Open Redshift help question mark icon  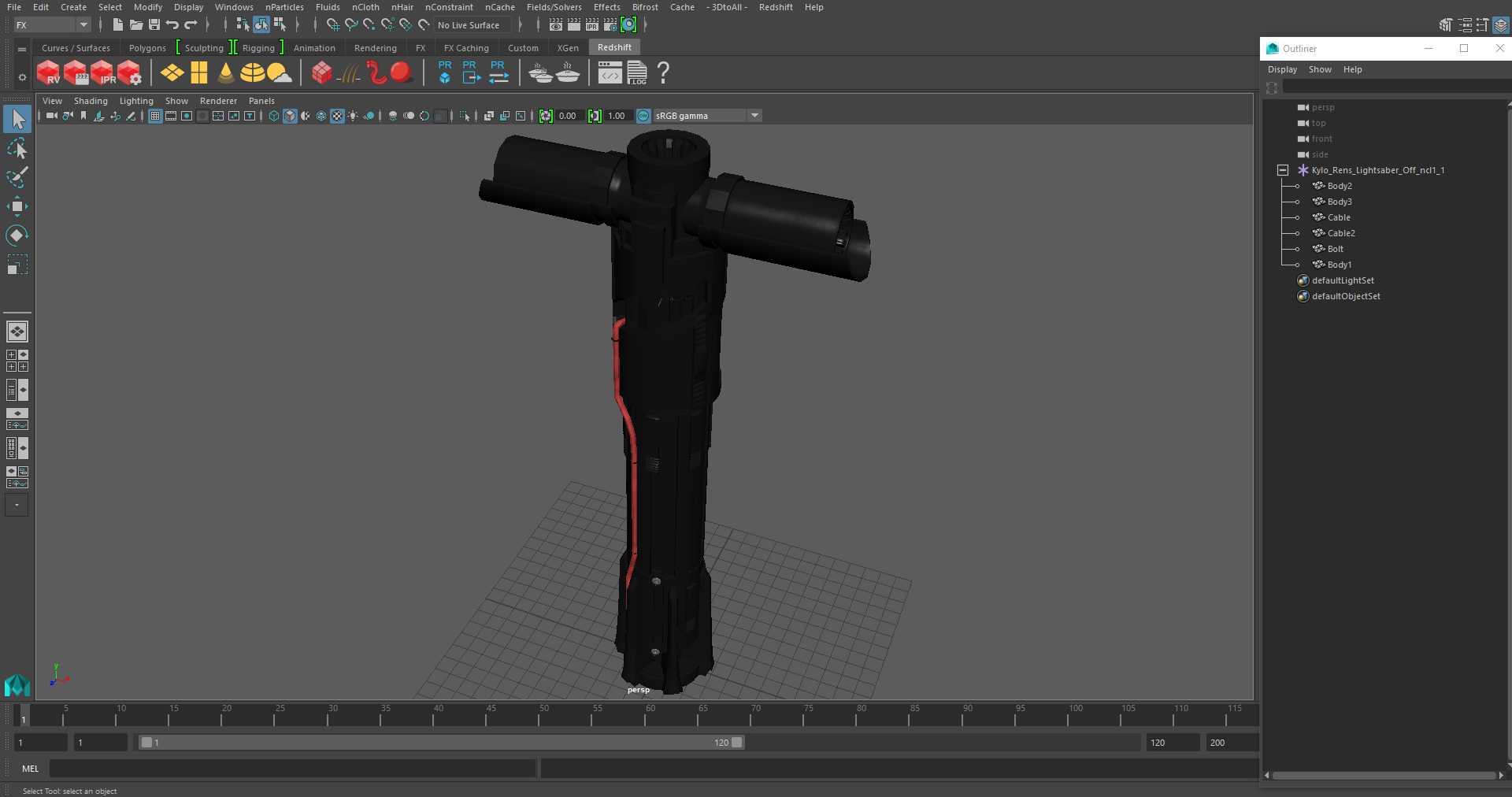click(664, 73)
